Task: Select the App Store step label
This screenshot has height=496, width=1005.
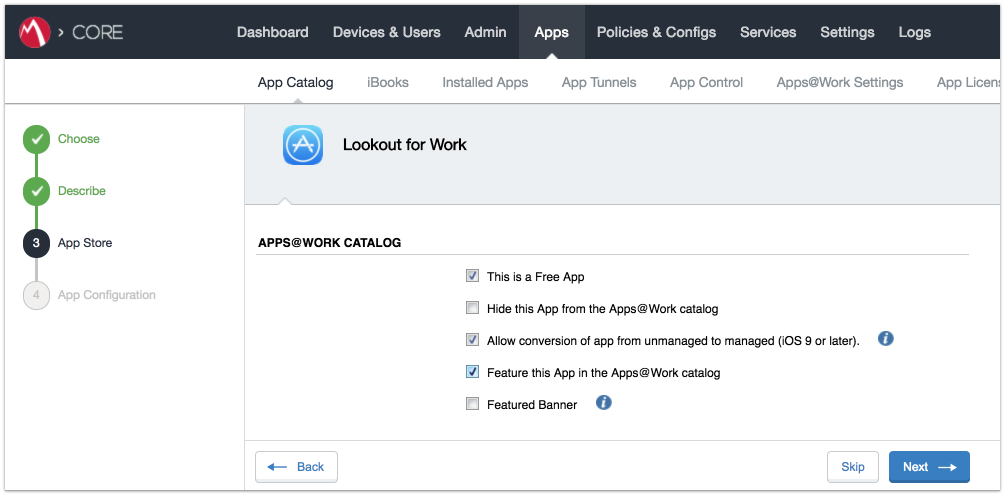Action: coord(85,243)
